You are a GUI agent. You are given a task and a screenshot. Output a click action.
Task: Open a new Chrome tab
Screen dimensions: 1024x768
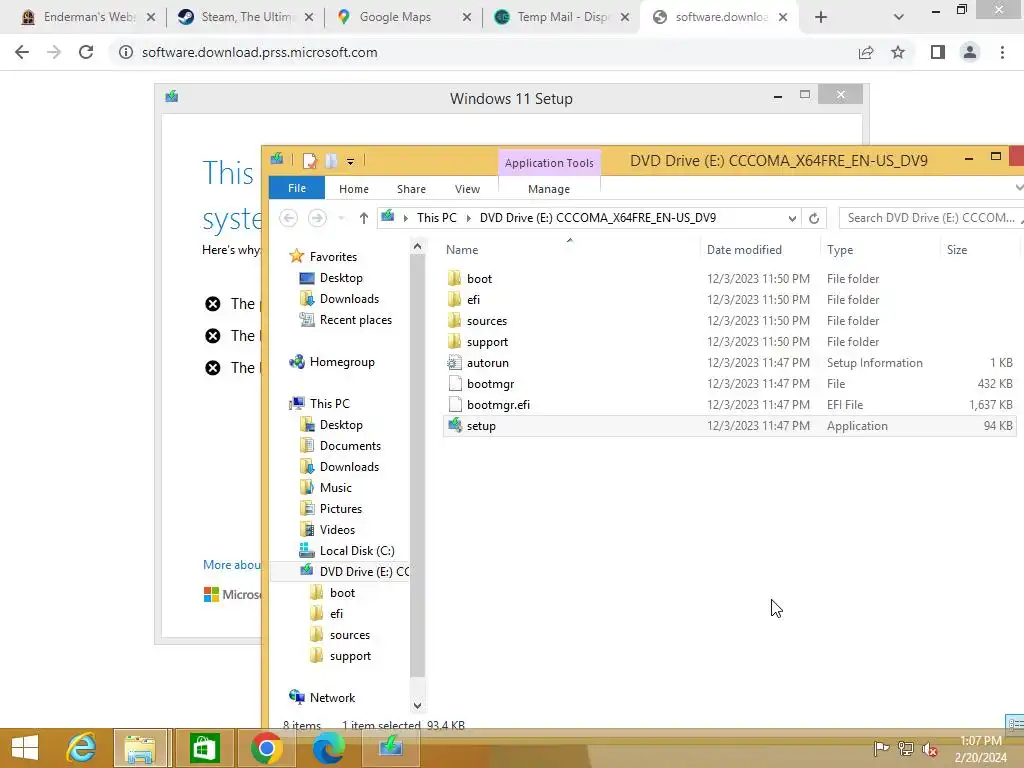821,17
